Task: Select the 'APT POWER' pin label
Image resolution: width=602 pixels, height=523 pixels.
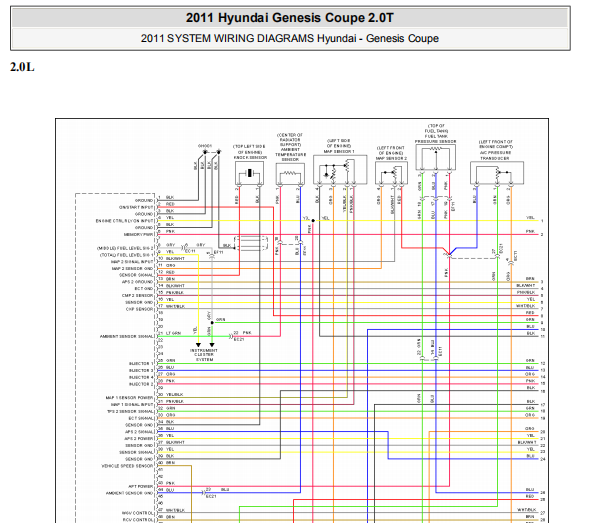Action: [x=141, y=486]
